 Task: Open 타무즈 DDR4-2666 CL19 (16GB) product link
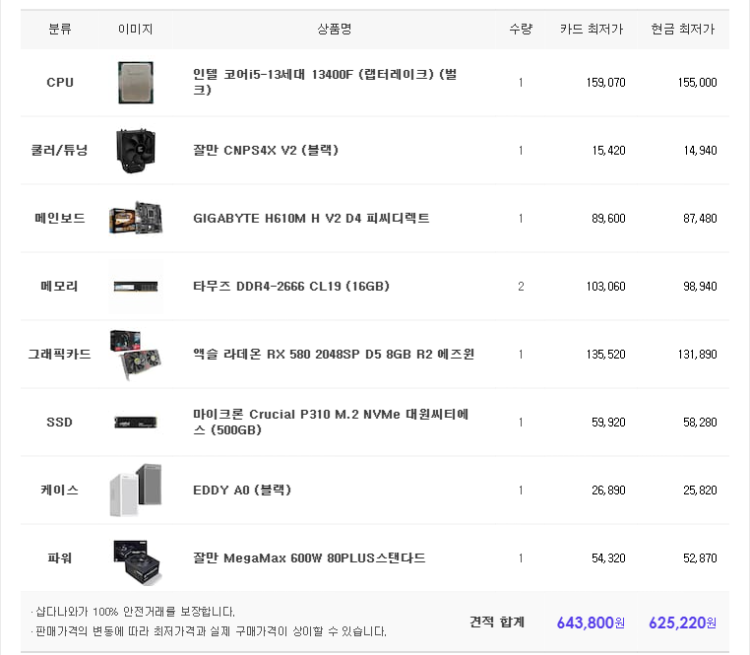click(291, 286)
